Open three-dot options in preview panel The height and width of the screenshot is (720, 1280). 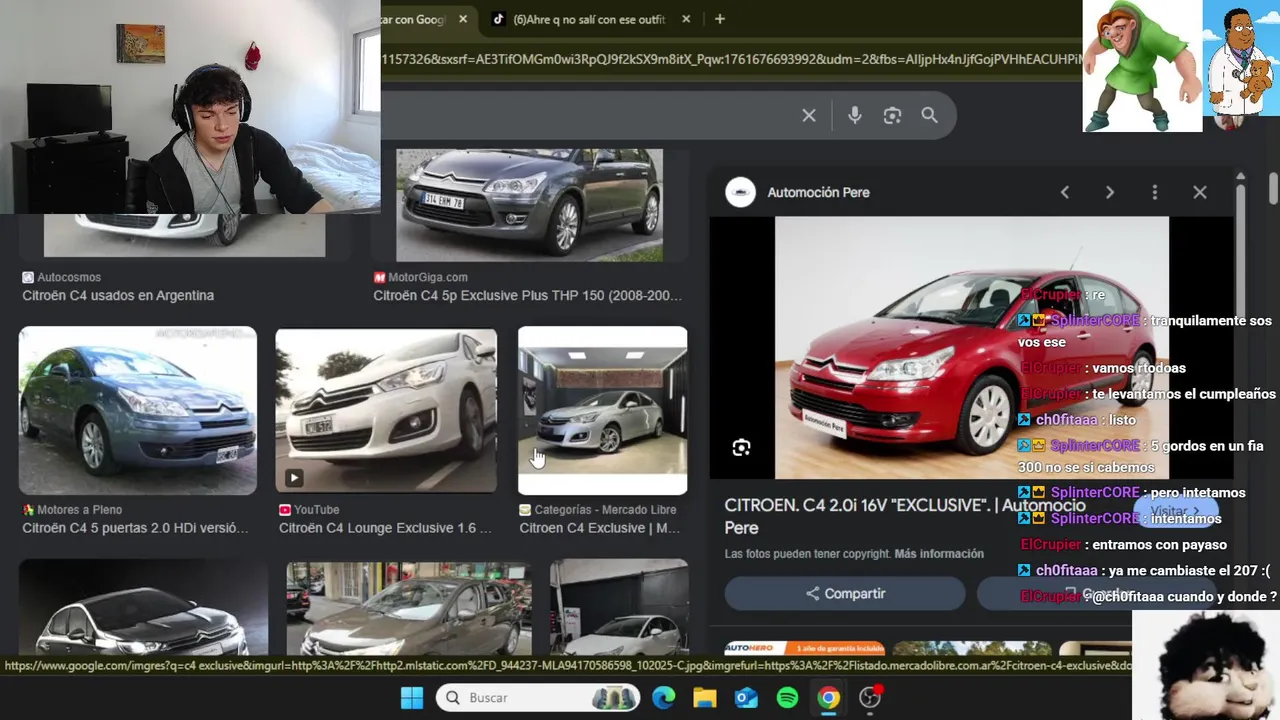(x=1155, y=192)
